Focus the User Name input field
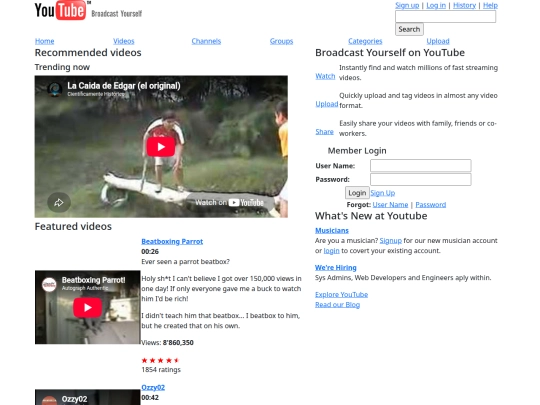The height and width of the screenshot is (405, 540). pos(420,166)
